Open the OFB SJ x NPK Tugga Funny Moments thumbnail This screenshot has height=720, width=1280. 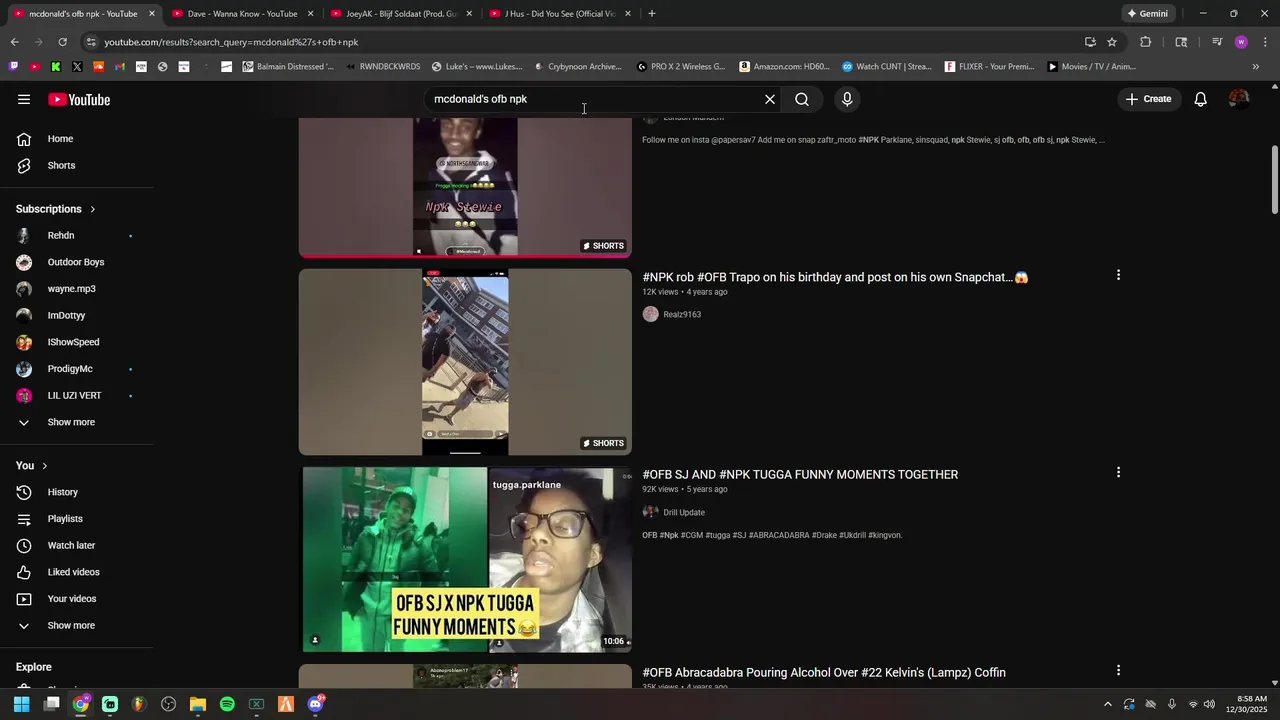465,560
